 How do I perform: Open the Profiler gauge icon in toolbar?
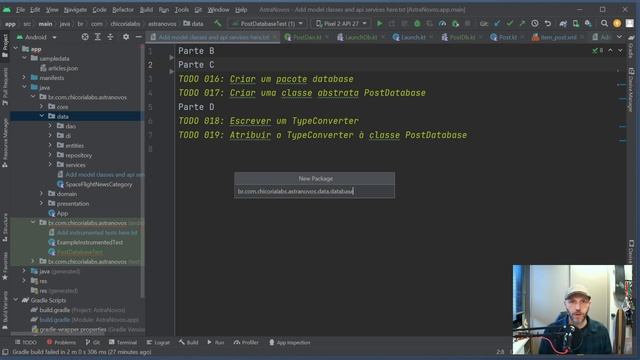click(x=442, y=24)
